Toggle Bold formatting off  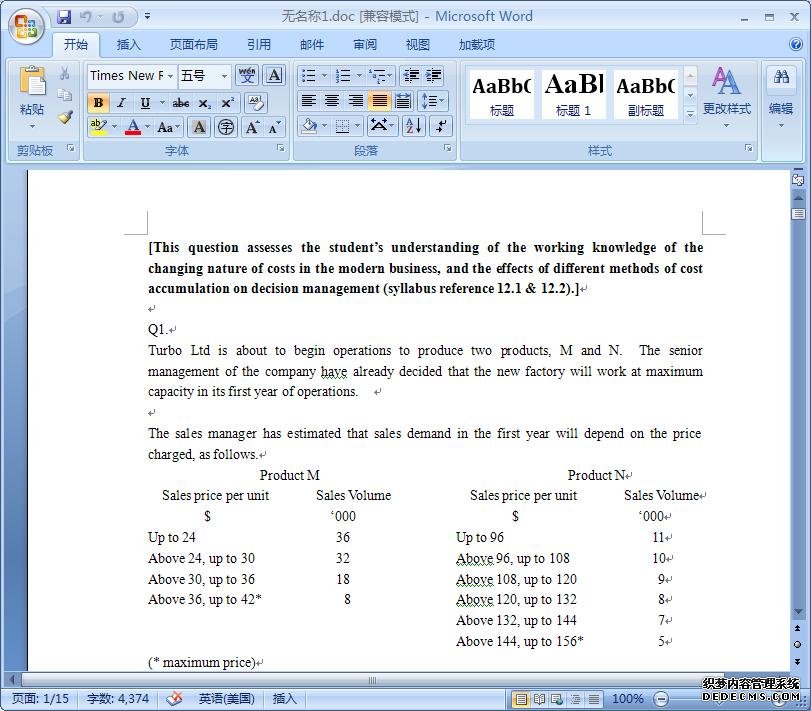[x=98, y=103]
